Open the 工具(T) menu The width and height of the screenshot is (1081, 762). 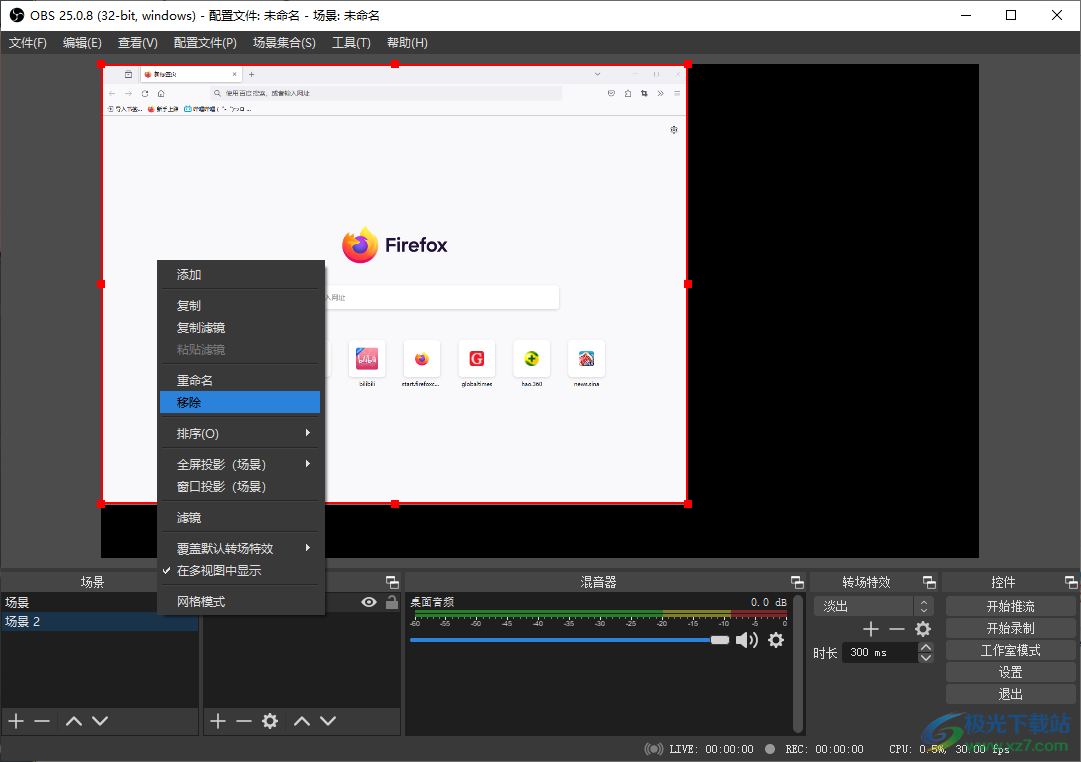click(351, 43)
